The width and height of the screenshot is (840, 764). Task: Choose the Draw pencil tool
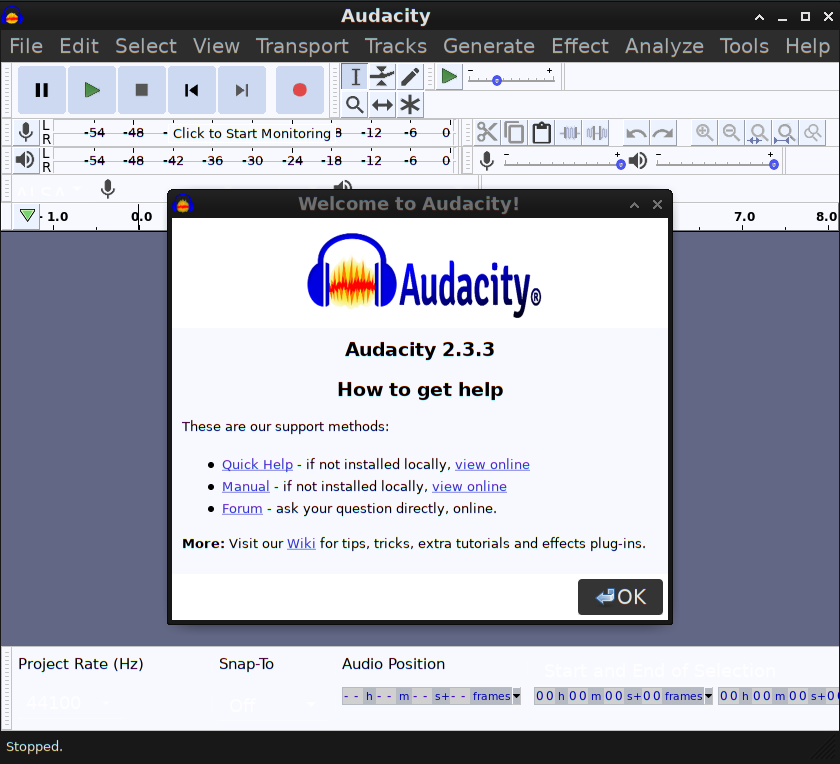pos(410,77)
